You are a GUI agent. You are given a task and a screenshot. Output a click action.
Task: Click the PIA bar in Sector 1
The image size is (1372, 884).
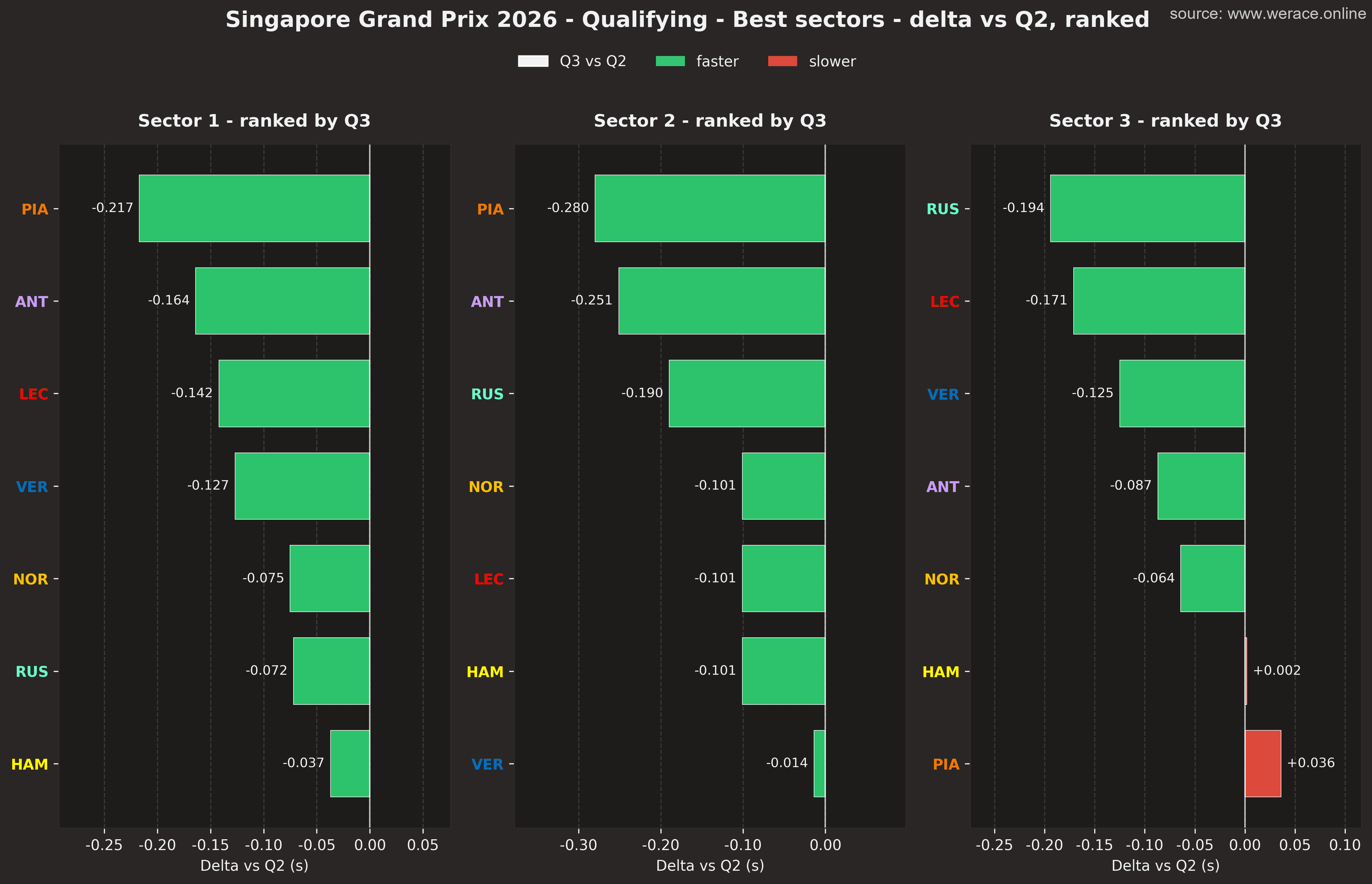pyautogui.click(x=254, y=208)
